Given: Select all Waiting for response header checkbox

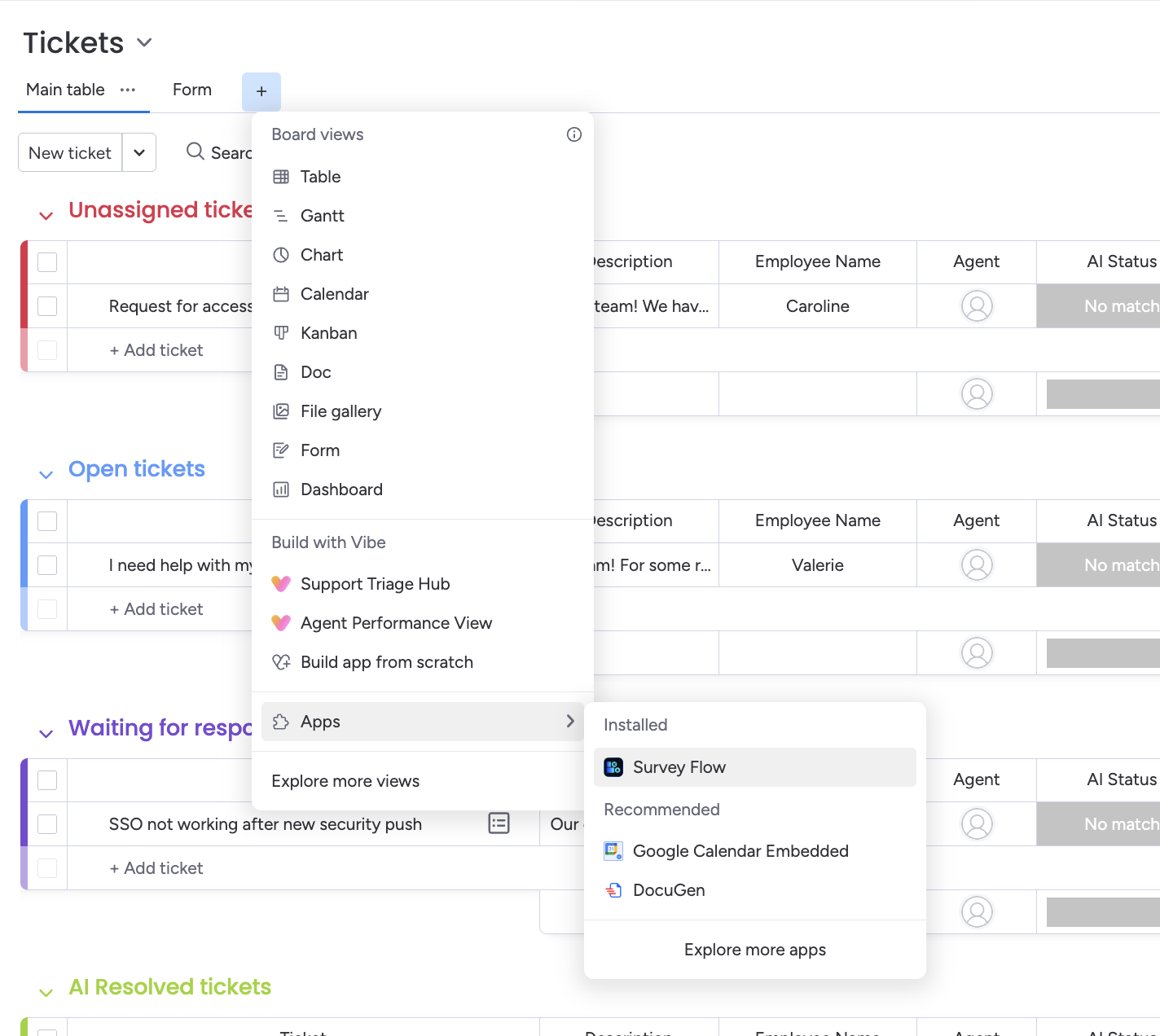Looking at the screenshot, I should pyautogui.click(x=47, y=780).
